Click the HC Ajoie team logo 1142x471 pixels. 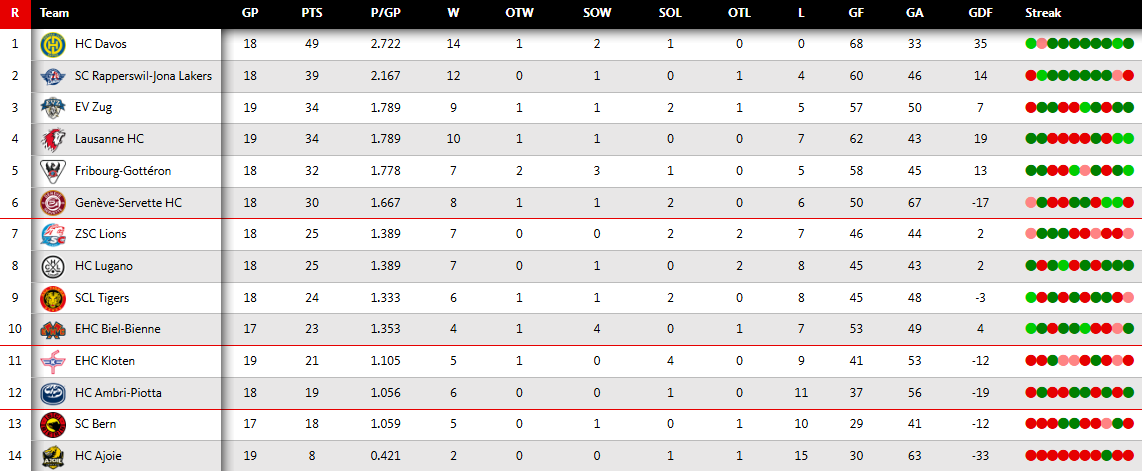(x=52, y=456)
